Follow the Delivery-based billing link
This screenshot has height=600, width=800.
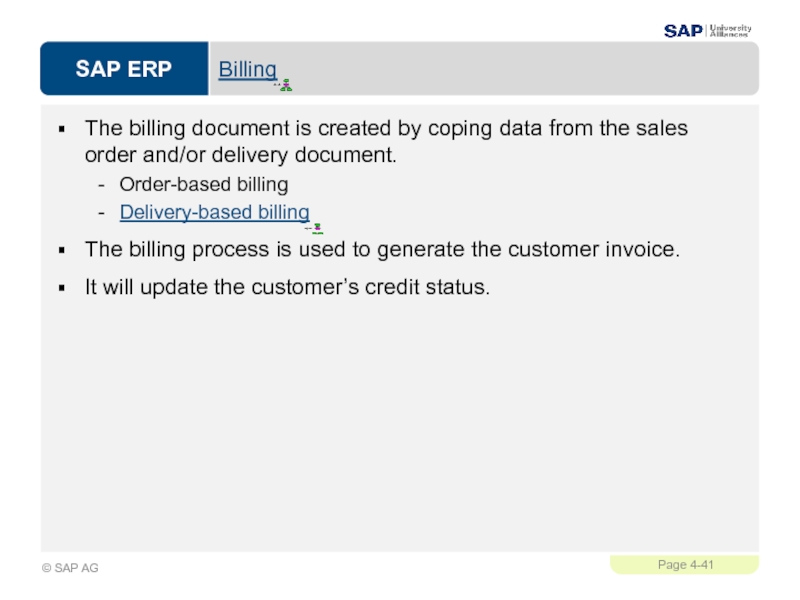214,212
